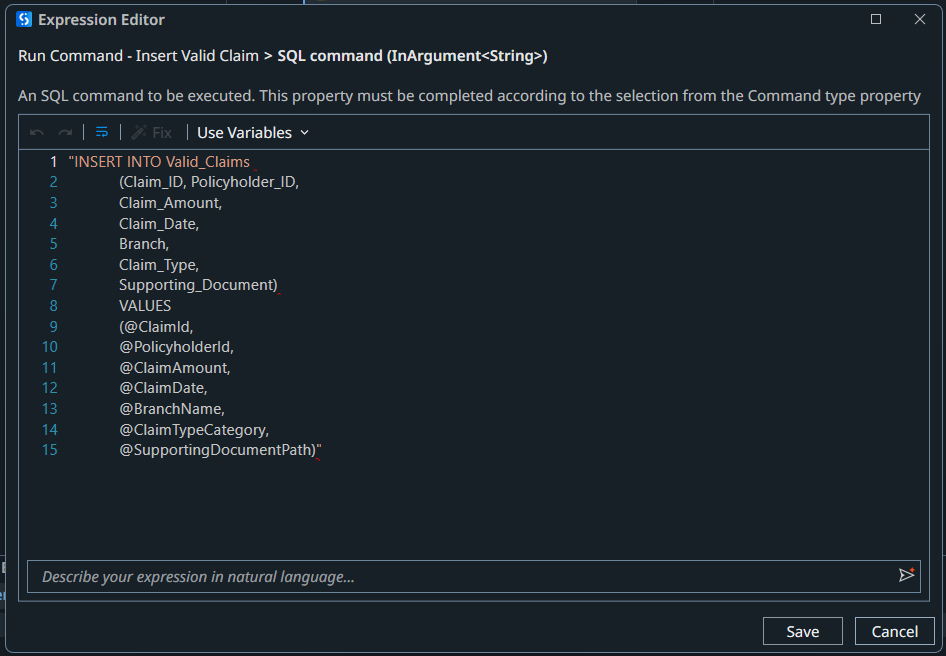Cancel the Expression Editor dialog
This screenshot has width=946, height=656.
point(894,631)
